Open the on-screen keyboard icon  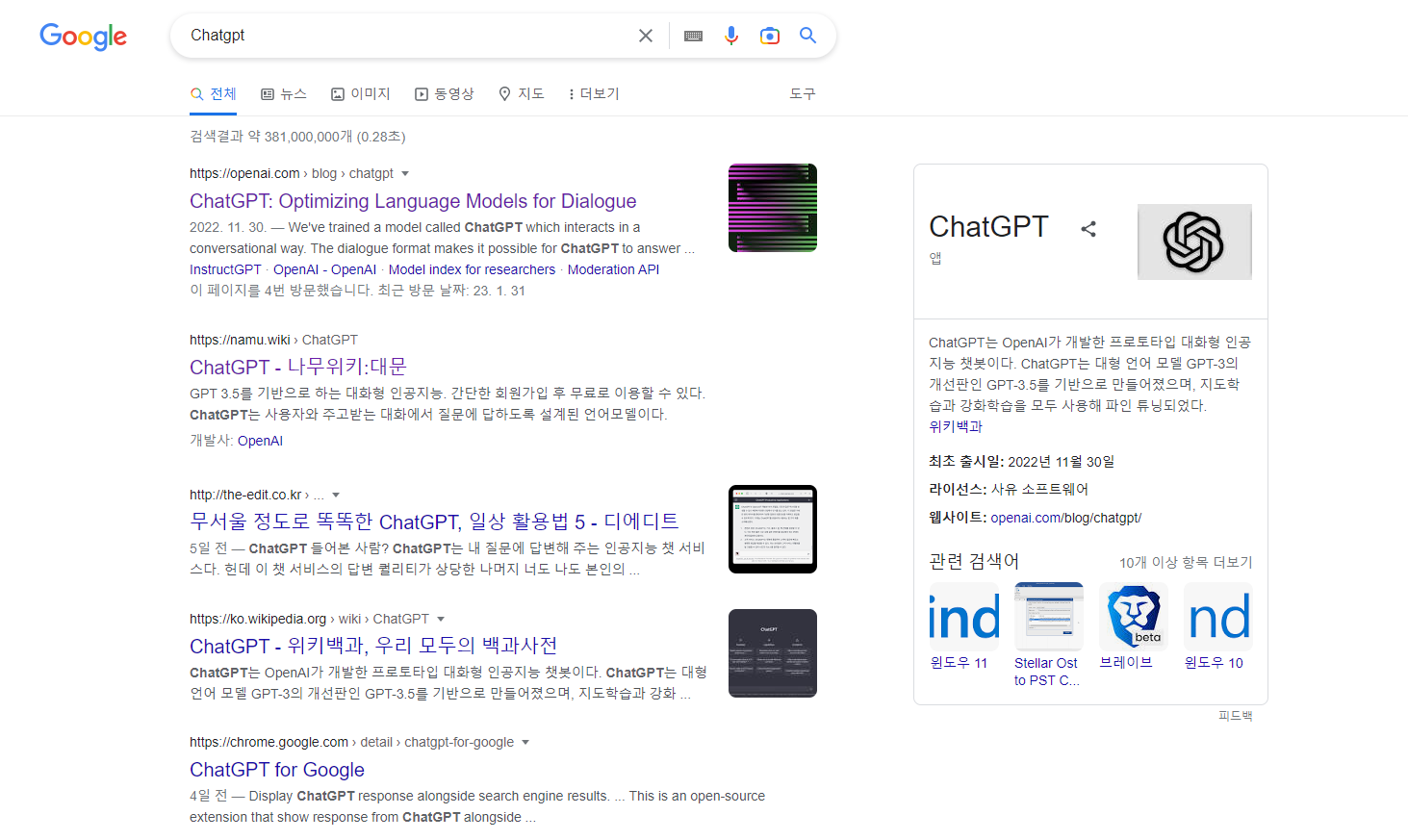pos(693,36)
